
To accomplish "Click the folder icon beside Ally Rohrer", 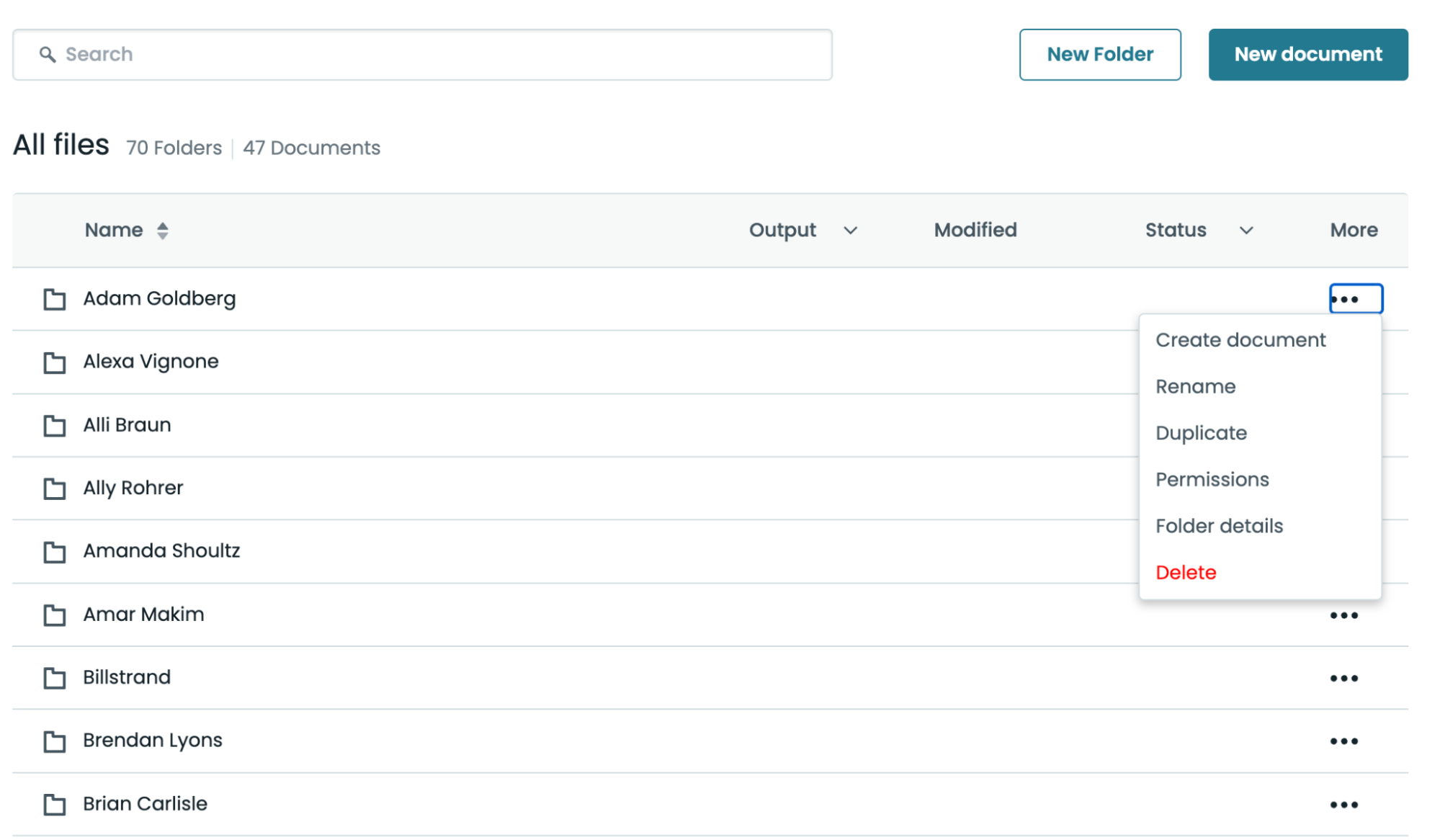I will 54,489.
